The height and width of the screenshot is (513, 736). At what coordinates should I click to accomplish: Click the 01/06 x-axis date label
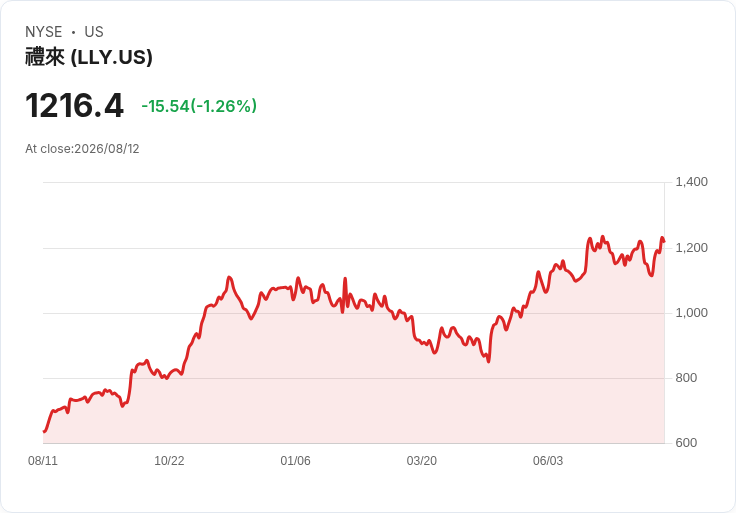pos(295,460)
